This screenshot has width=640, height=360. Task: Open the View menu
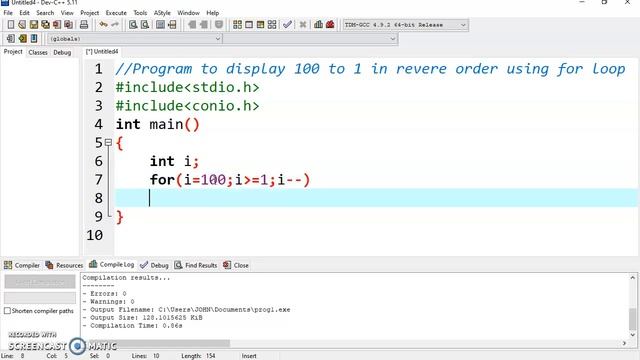[67, 13]
